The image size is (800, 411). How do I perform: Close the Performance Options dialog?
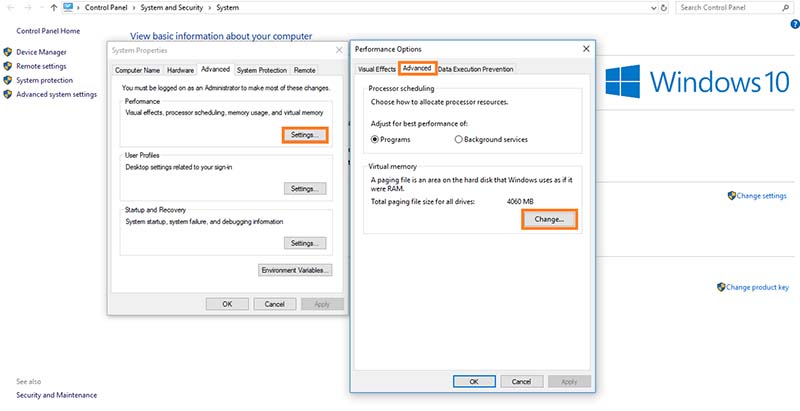point(586,49)
